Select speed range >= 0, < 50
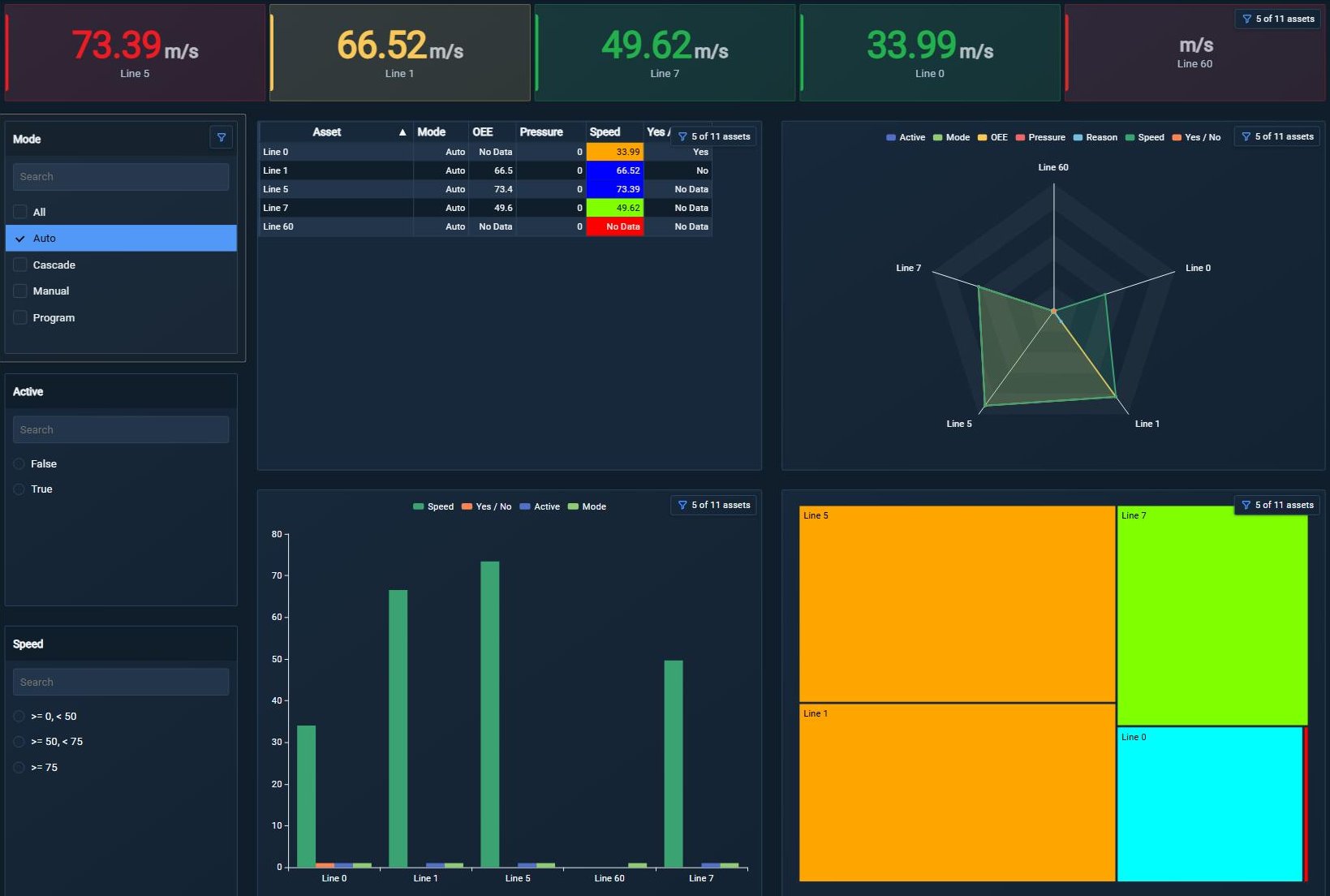Viewport: 1330px width, 896px height. pyautogui.click(x=19, y=716)
